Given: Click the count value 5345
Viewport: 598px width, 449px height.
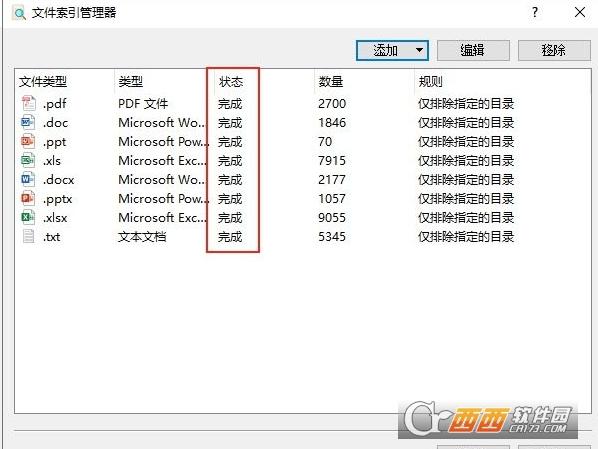Looking at the screenshot, I should (332, 237).
